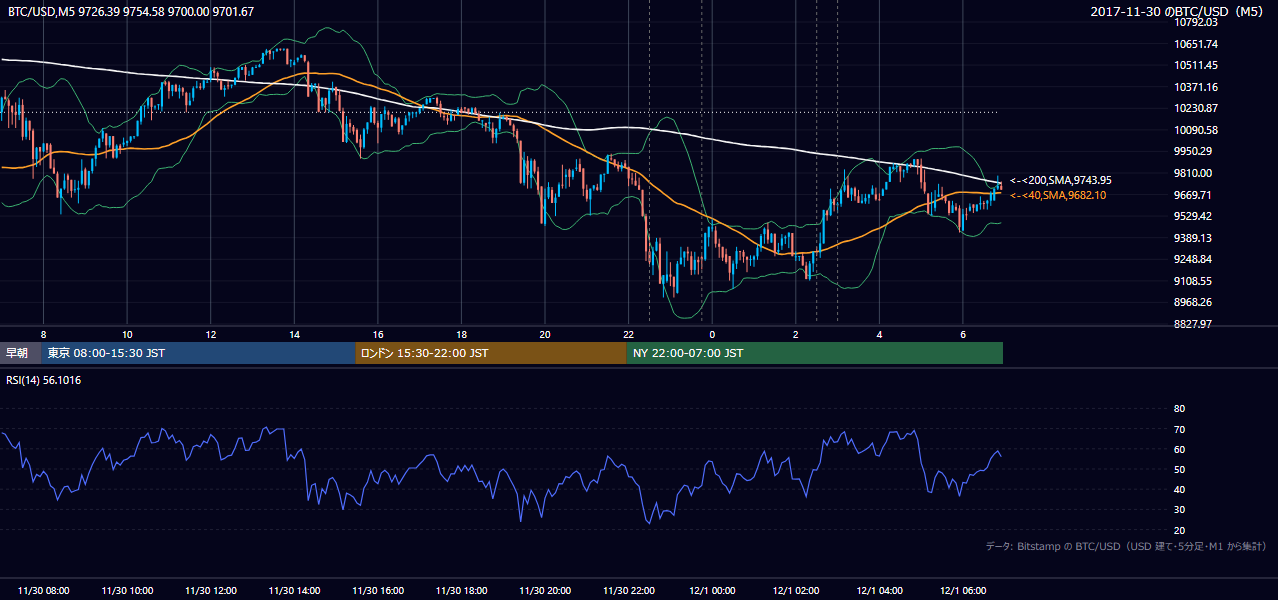
Task: Select price level 10511.45 on axis
Action: (1195, 65)
